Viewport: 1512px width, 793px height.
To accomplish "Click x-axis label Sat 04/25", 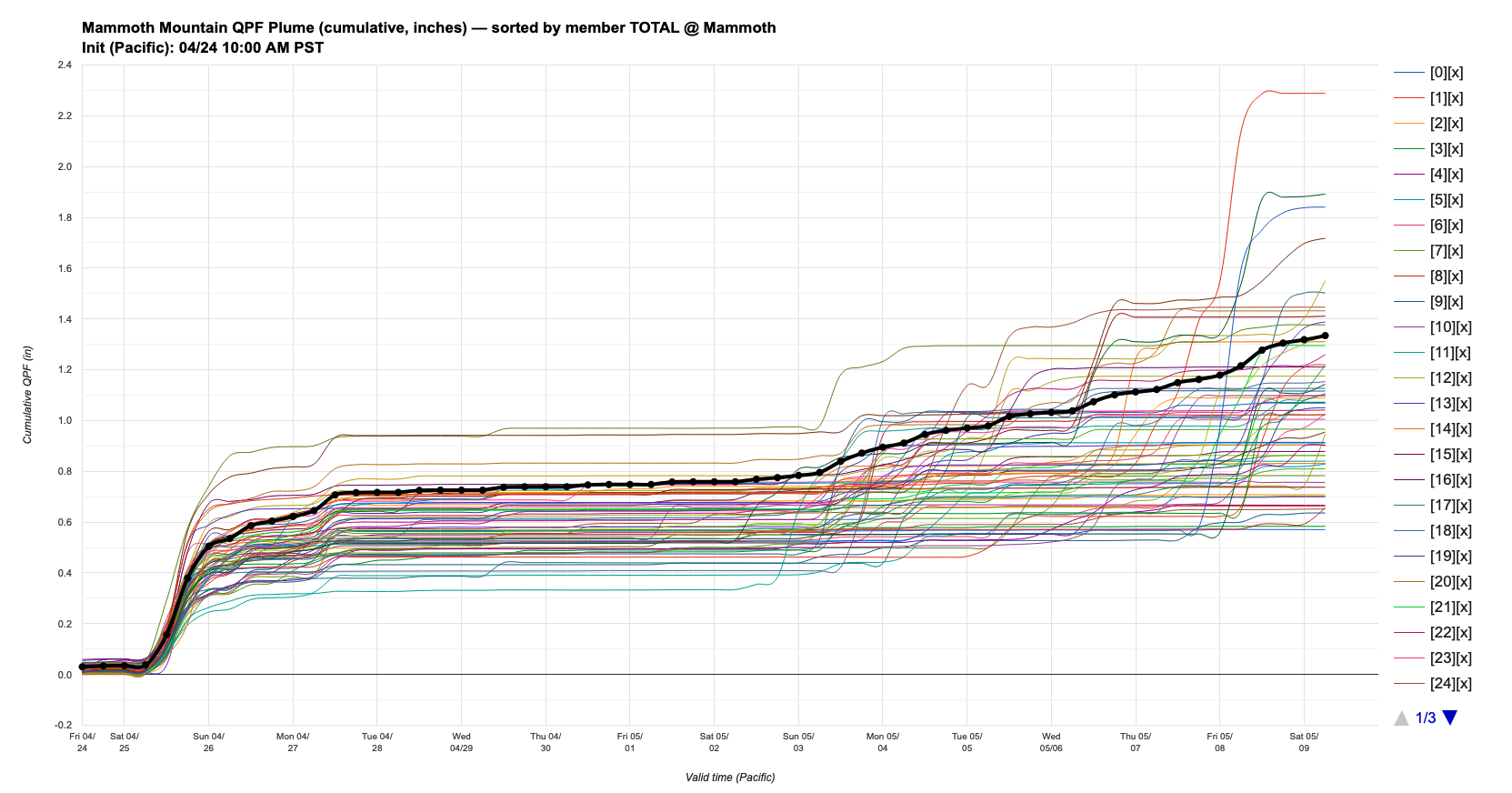I will (125, 742).
